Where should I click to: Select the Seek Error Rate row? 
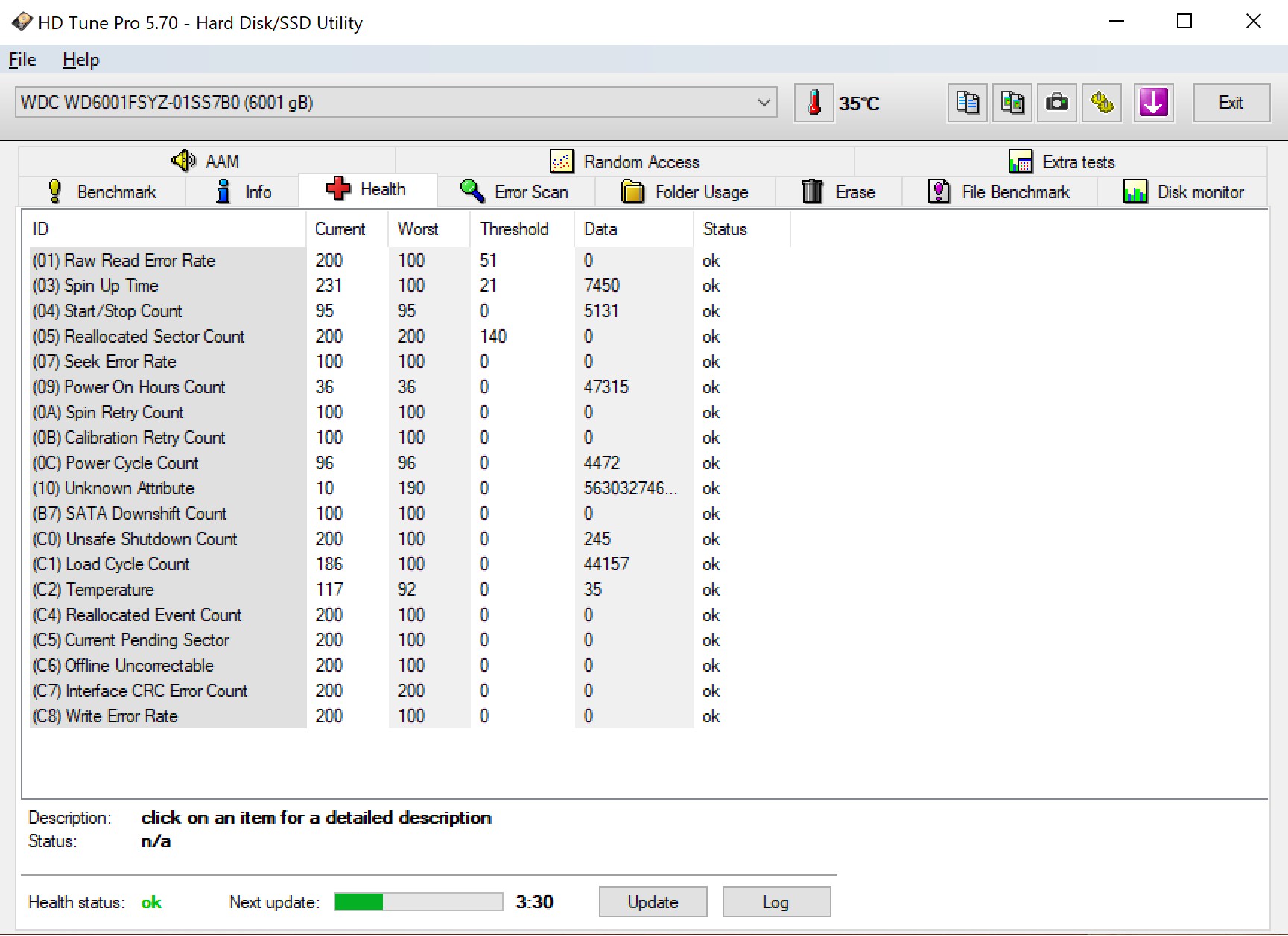[x=410, y=362]
